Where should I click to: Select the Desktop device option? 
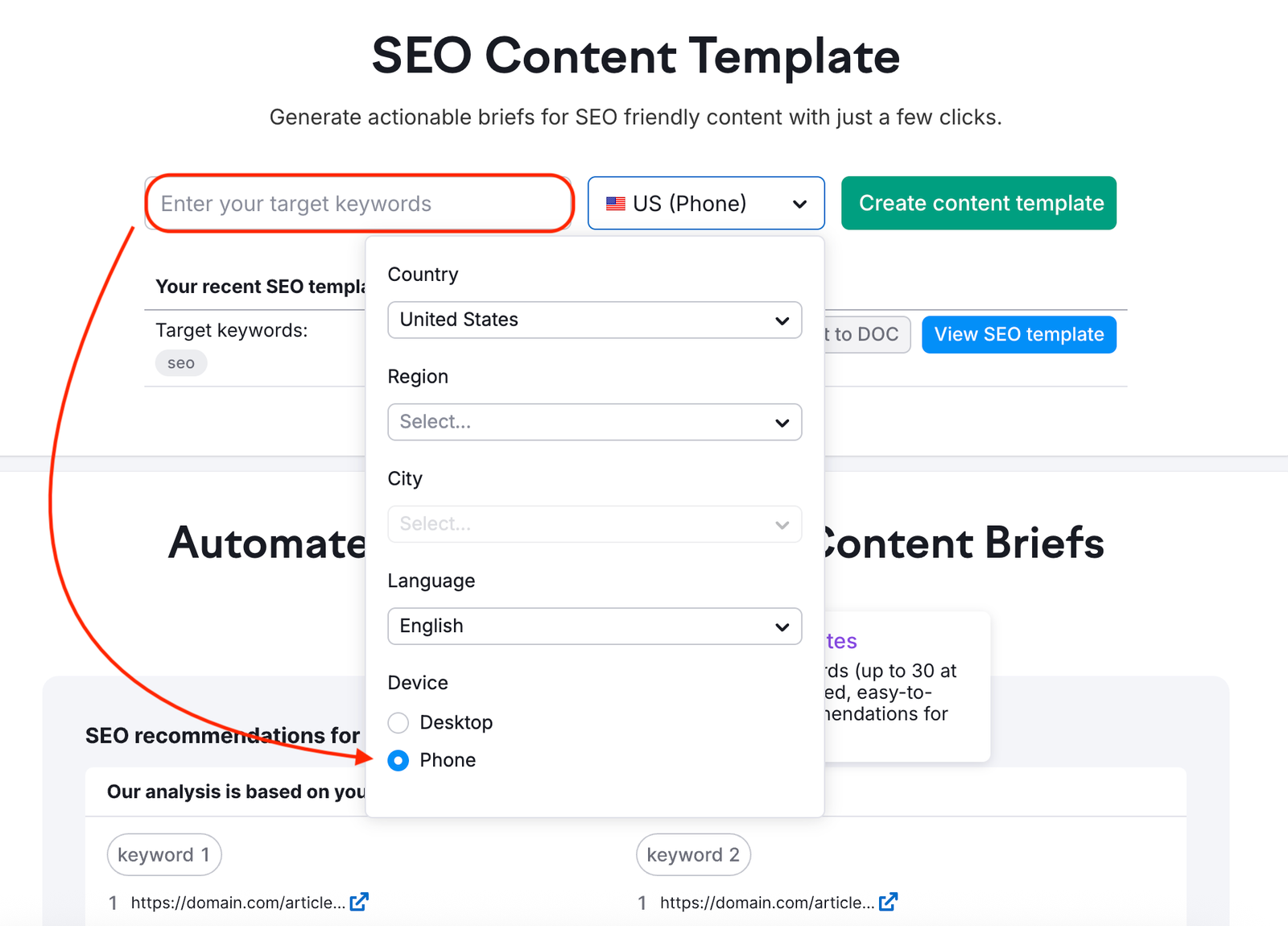(x=398, y=722)
